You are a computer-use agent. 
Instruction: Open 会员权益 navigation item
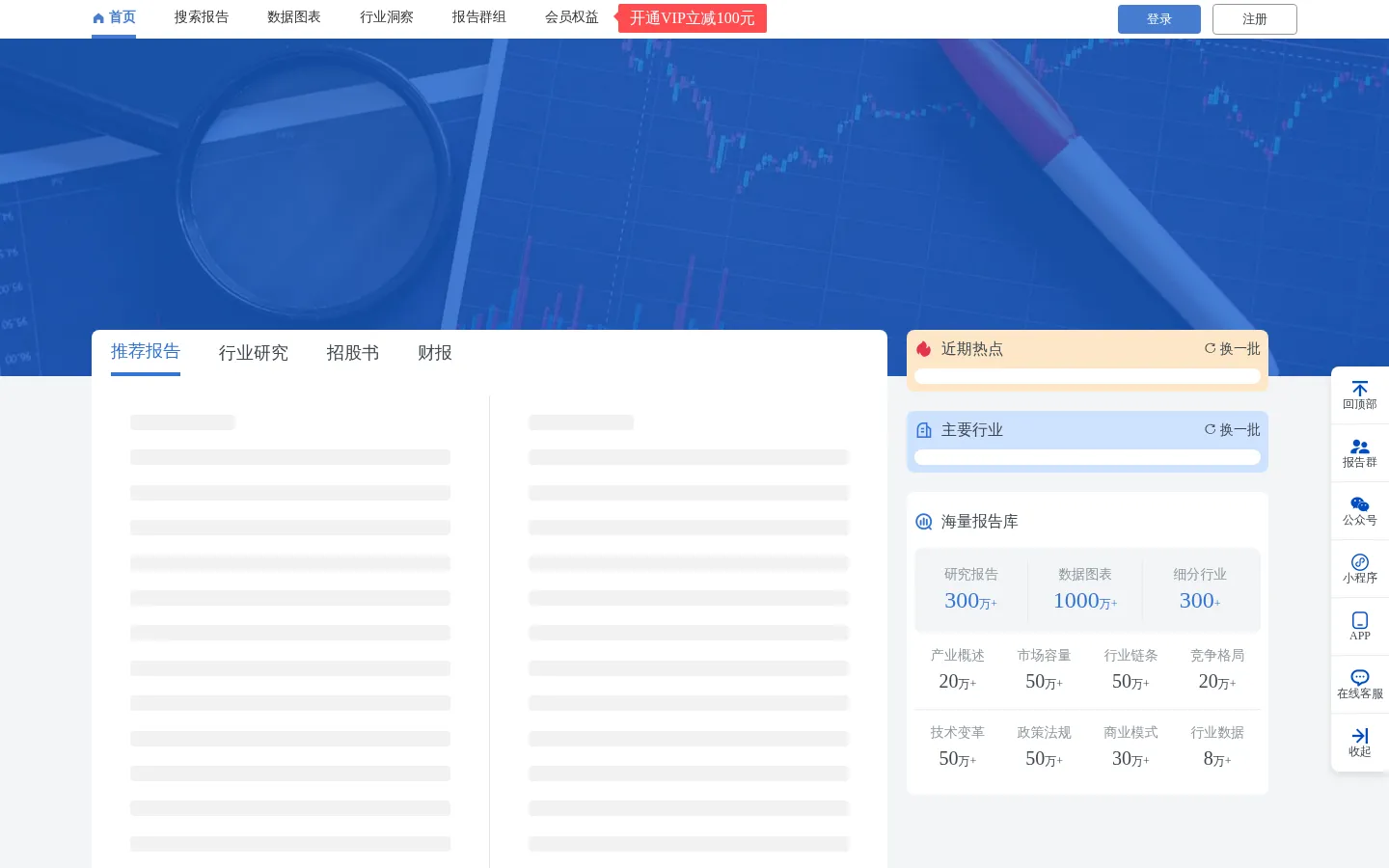(572, 17)
